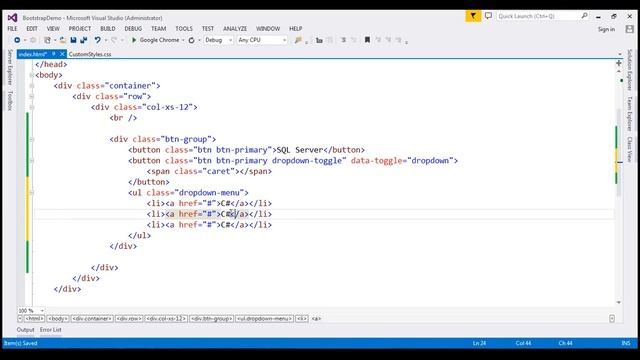640x360 pixels.
Task: Open the FILE menu
Action: point(12,29)
